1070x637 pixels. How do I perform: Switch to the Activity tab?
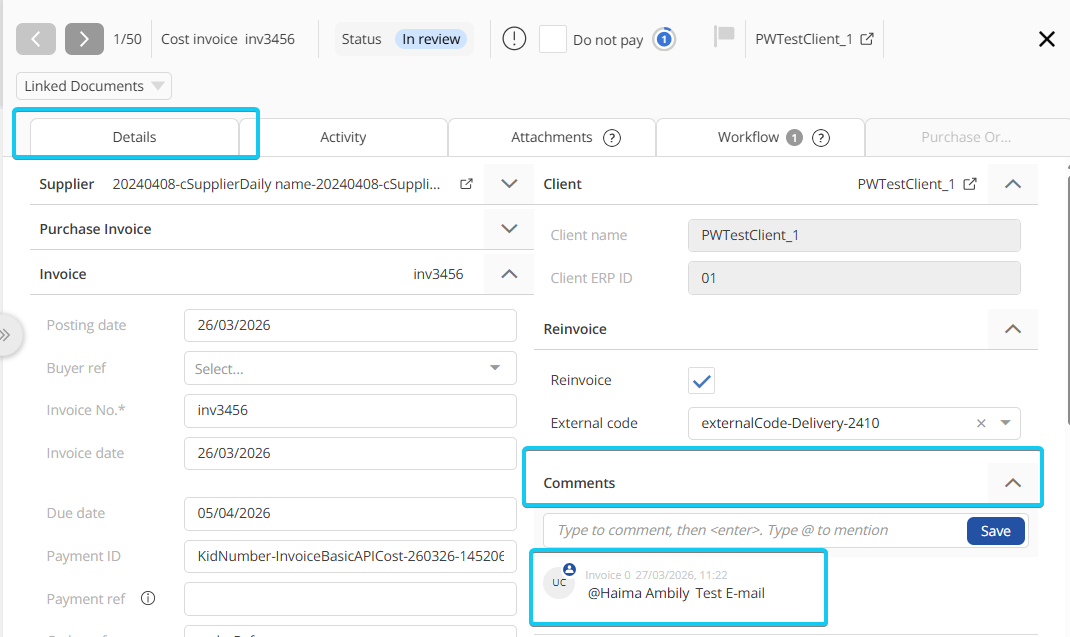tap(343, 137)
